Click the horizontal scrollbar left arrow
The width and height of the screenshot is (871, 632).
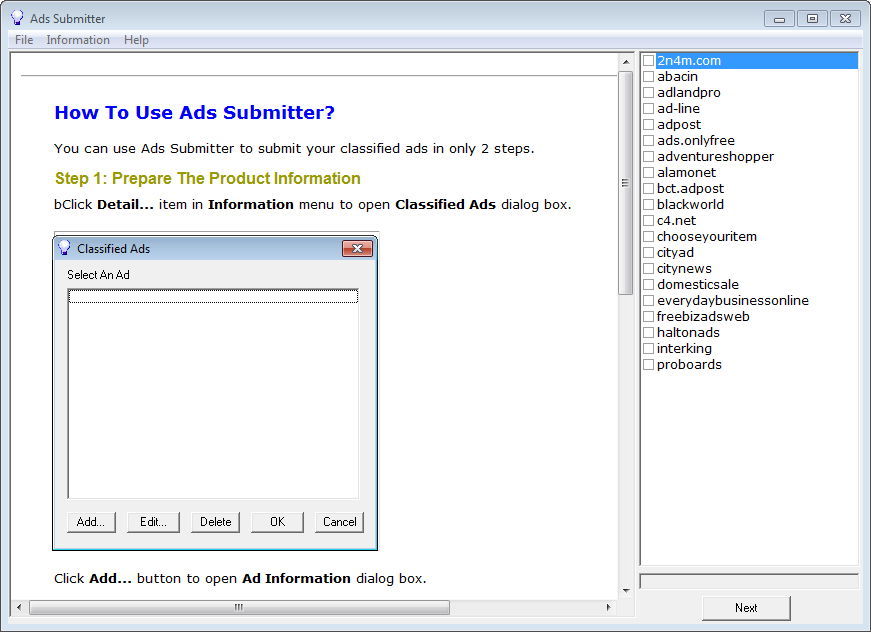pyautogui.click(x=19, y=607)
